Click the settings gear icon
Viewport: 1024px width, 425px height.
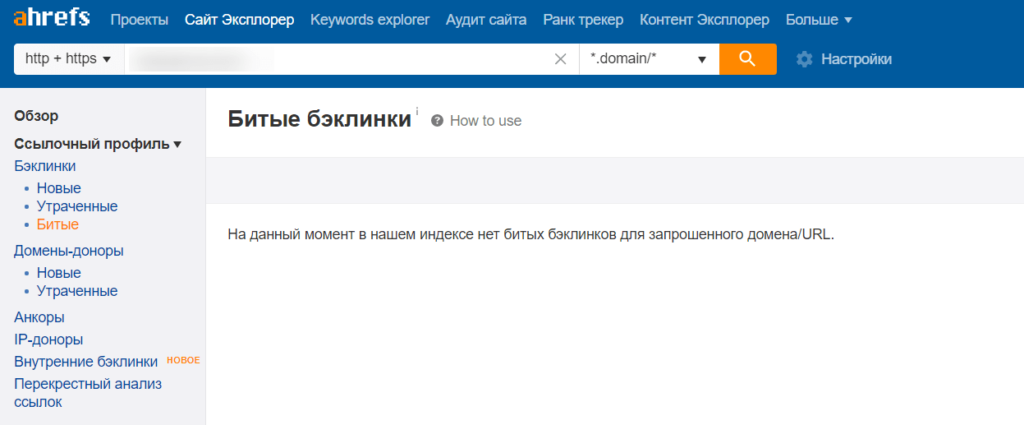click(x=805, y=59)
